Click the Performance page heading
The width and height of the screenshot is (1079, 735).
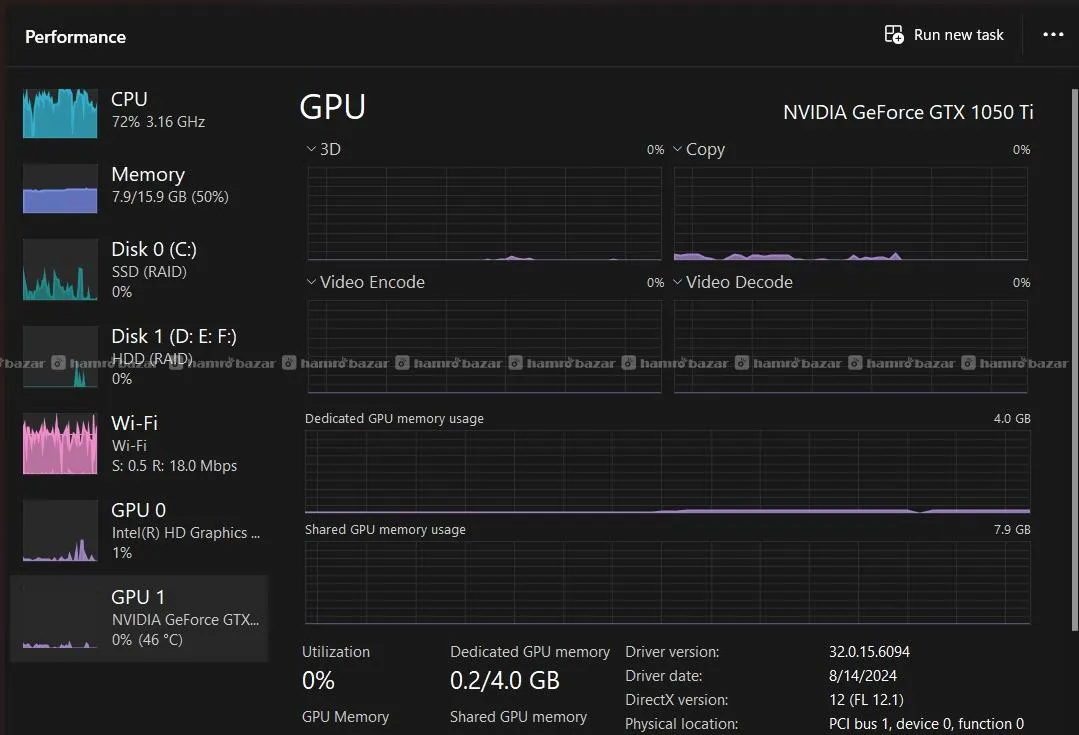click(x=75, y=37)
